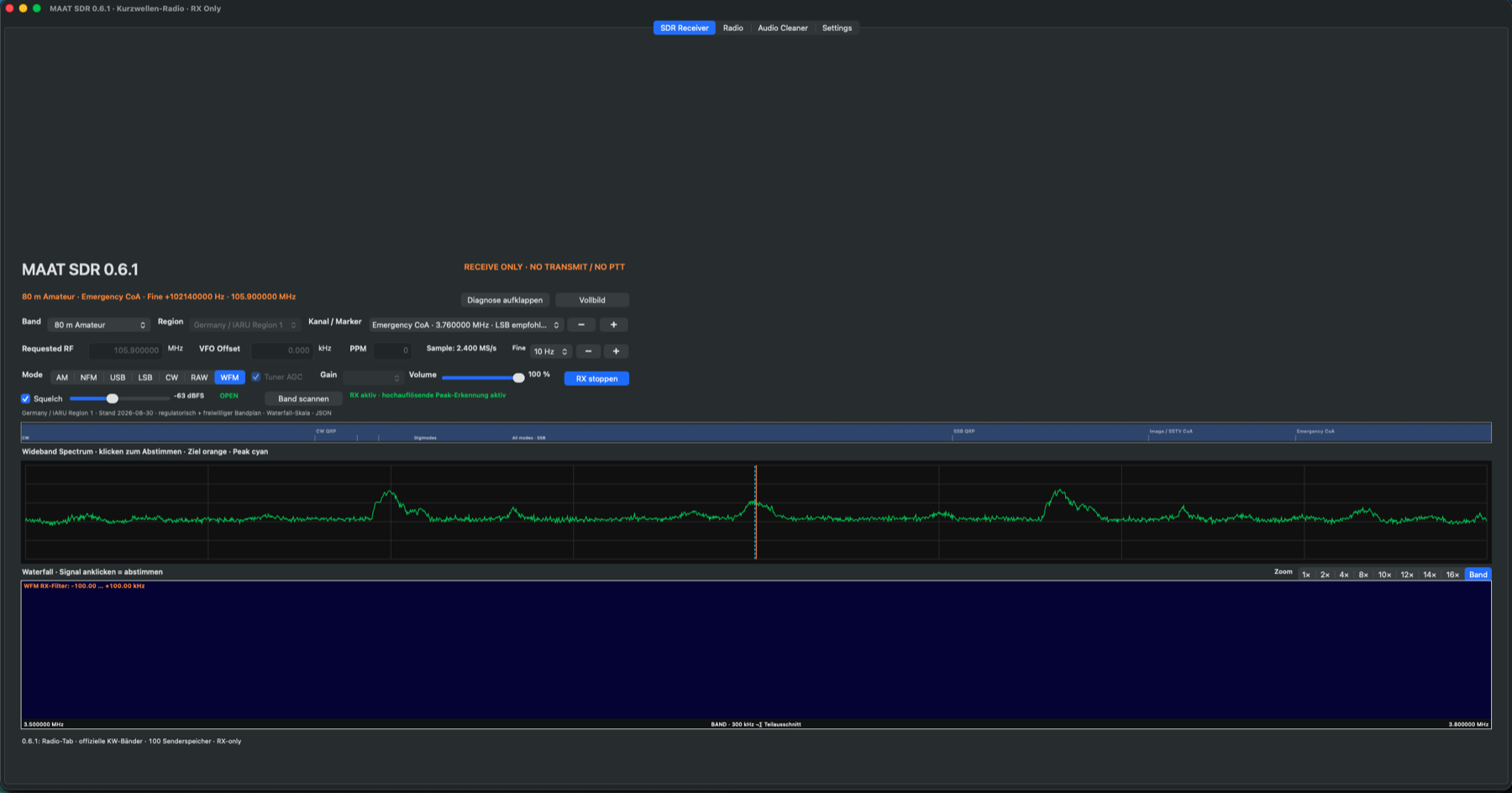
Task: Select AM mode
Action: point(62,377)
